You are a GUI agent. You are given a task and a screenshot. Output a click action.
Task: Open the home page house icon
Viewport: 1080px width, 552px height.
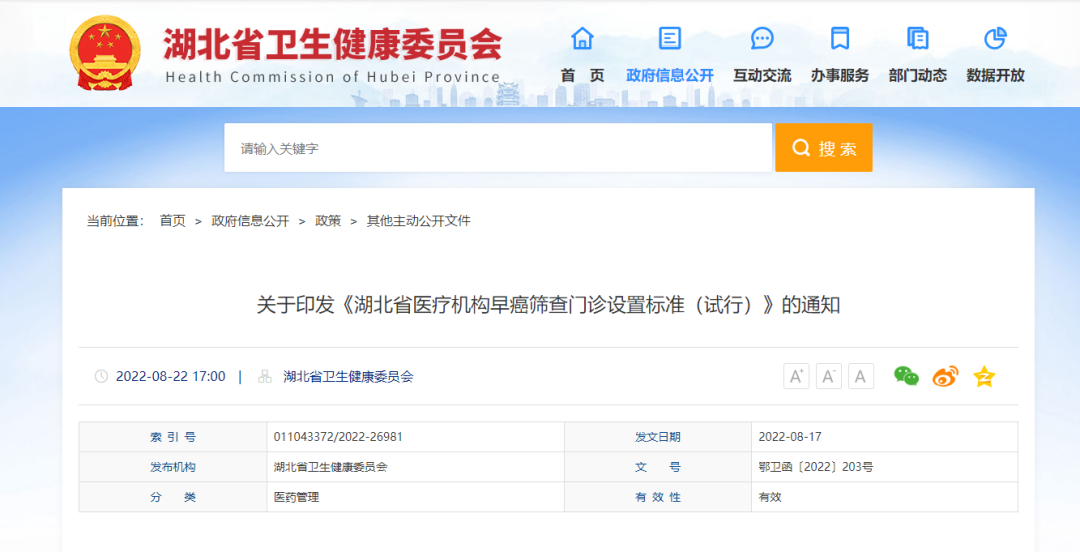click(x=582, y=38)
